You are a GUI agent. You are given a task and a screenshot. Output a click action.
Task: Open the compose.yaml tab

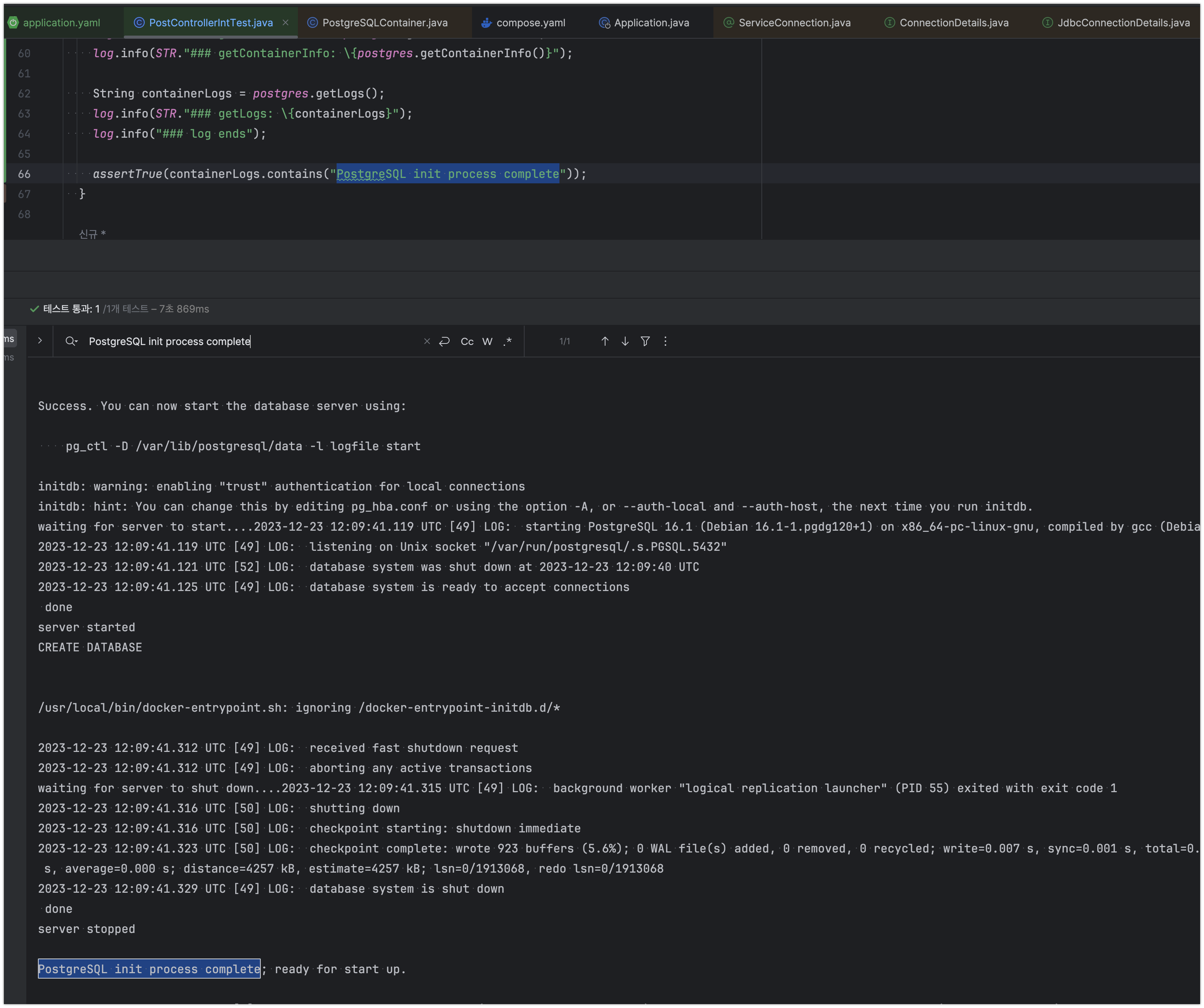[530, 23]
